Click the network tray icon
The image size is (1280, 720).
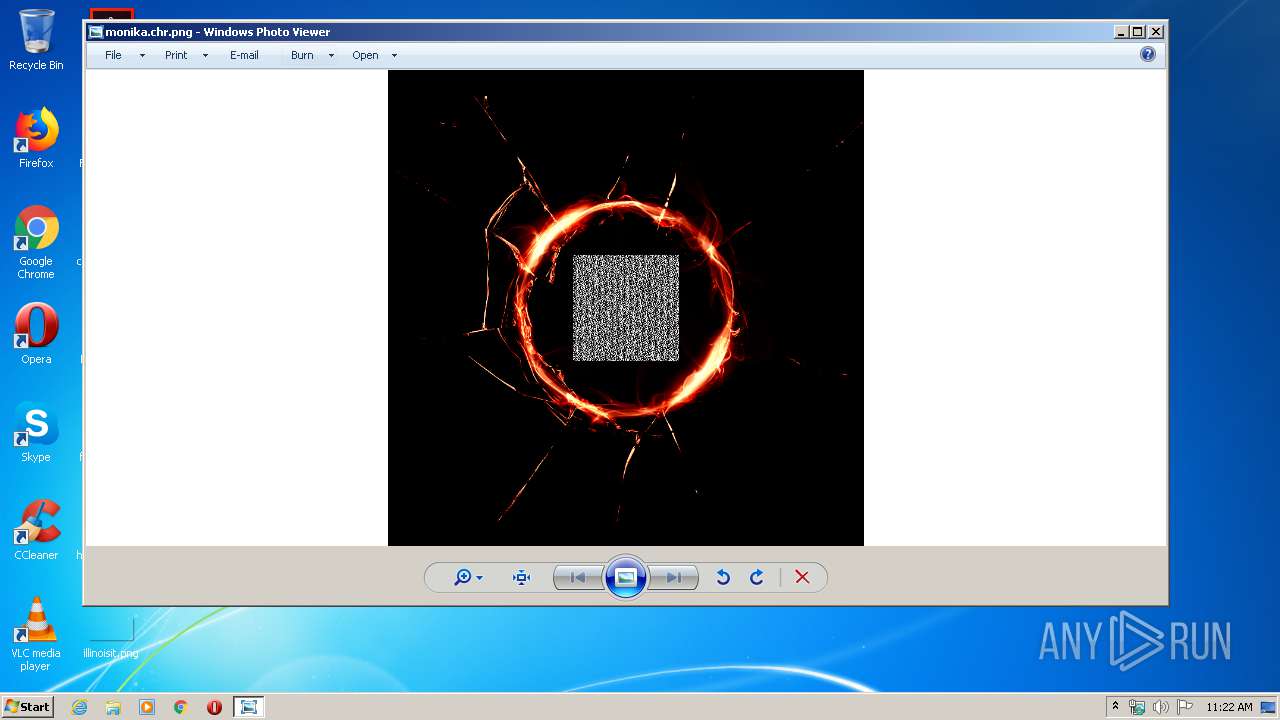1137,707
